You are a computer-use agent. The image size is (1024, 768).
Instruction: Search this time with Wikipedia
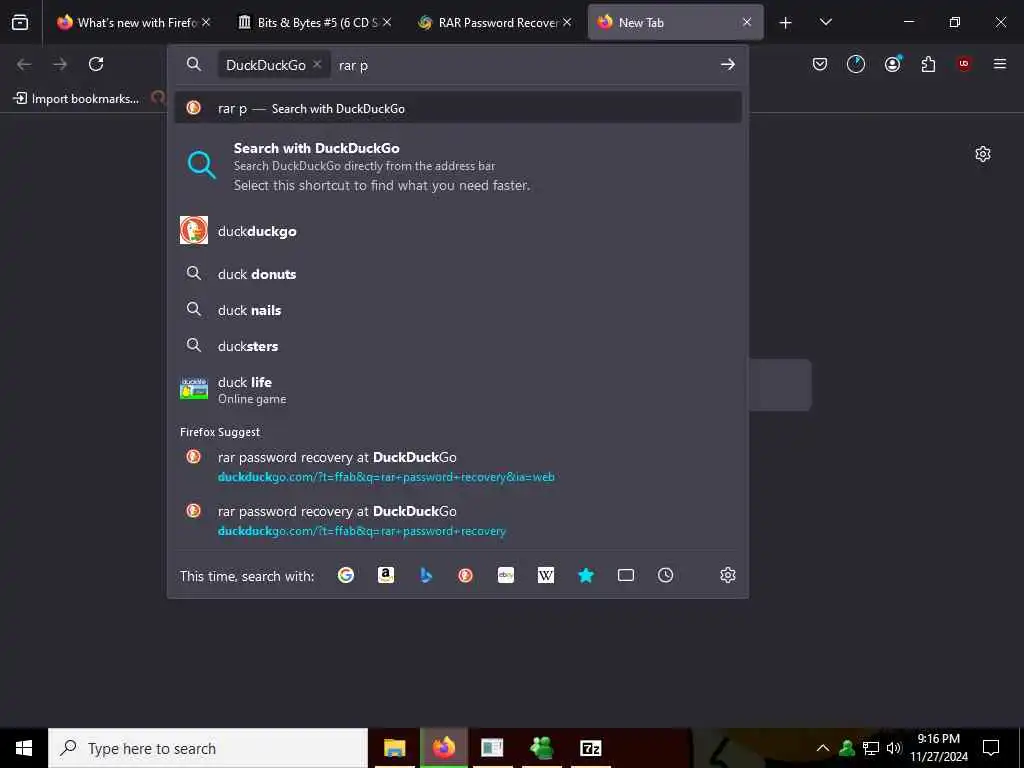pos(546,575)
